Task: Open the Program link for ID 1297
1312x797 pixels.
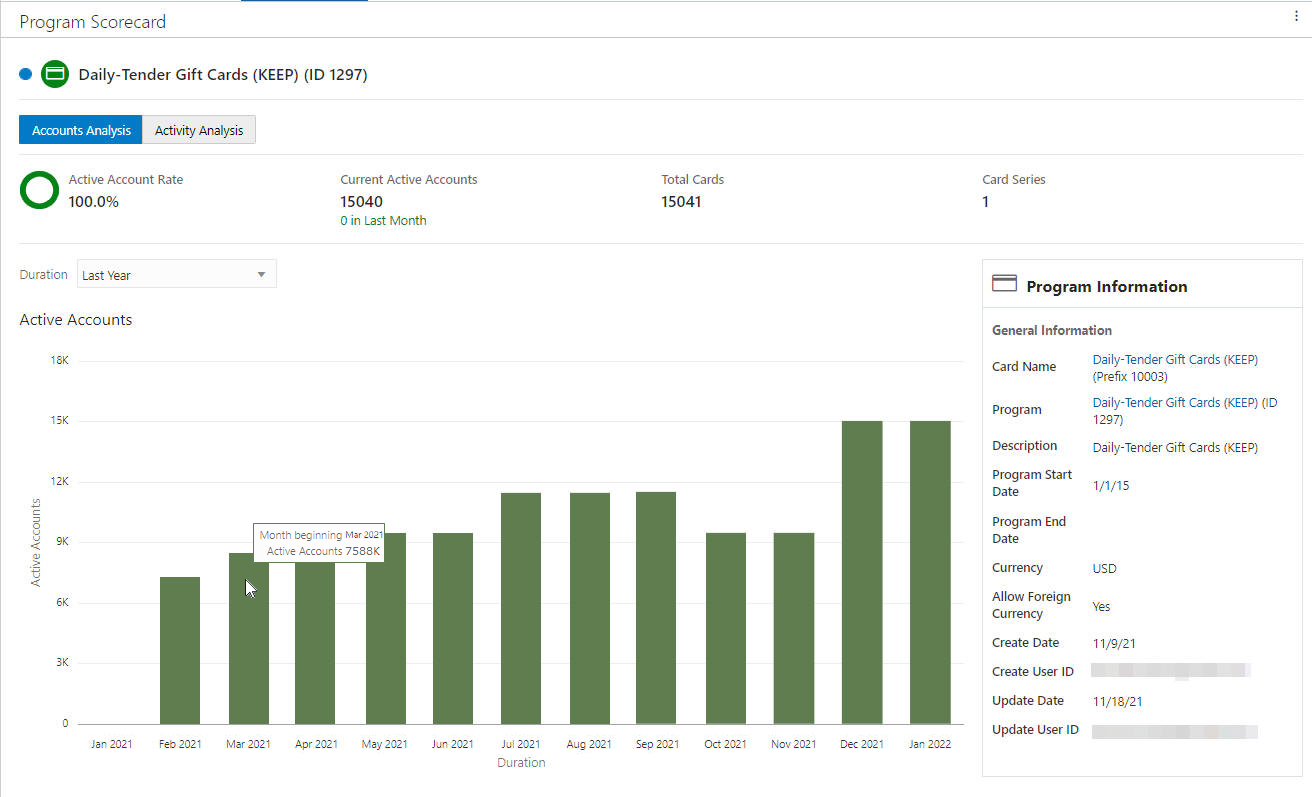Action: pyautogui.click(x=1185, y=411)
